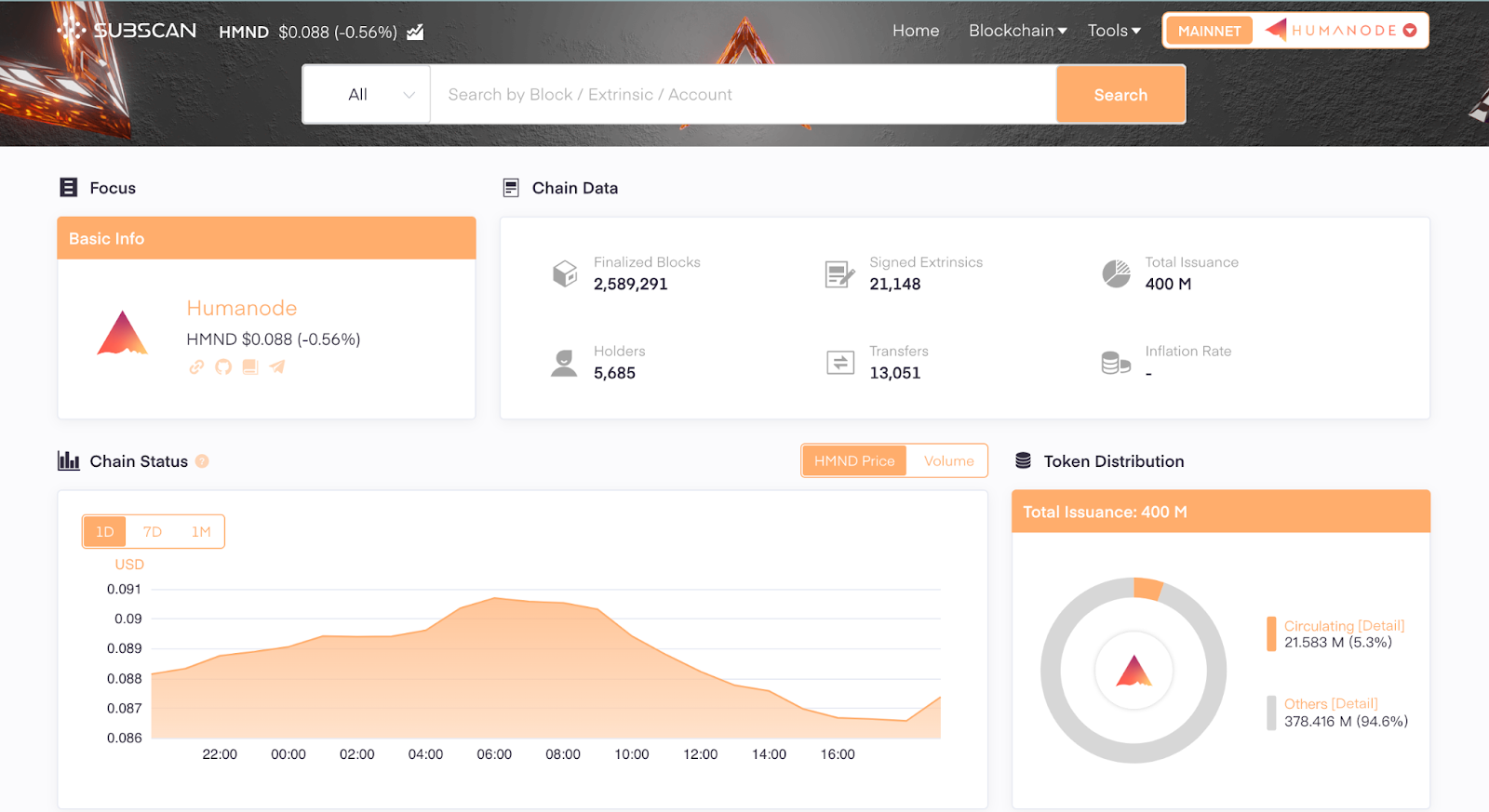Screen dimensions: 1489x812
Task: Click the Humanode triangle logo in Basic Info
Action: pos(122,333)
